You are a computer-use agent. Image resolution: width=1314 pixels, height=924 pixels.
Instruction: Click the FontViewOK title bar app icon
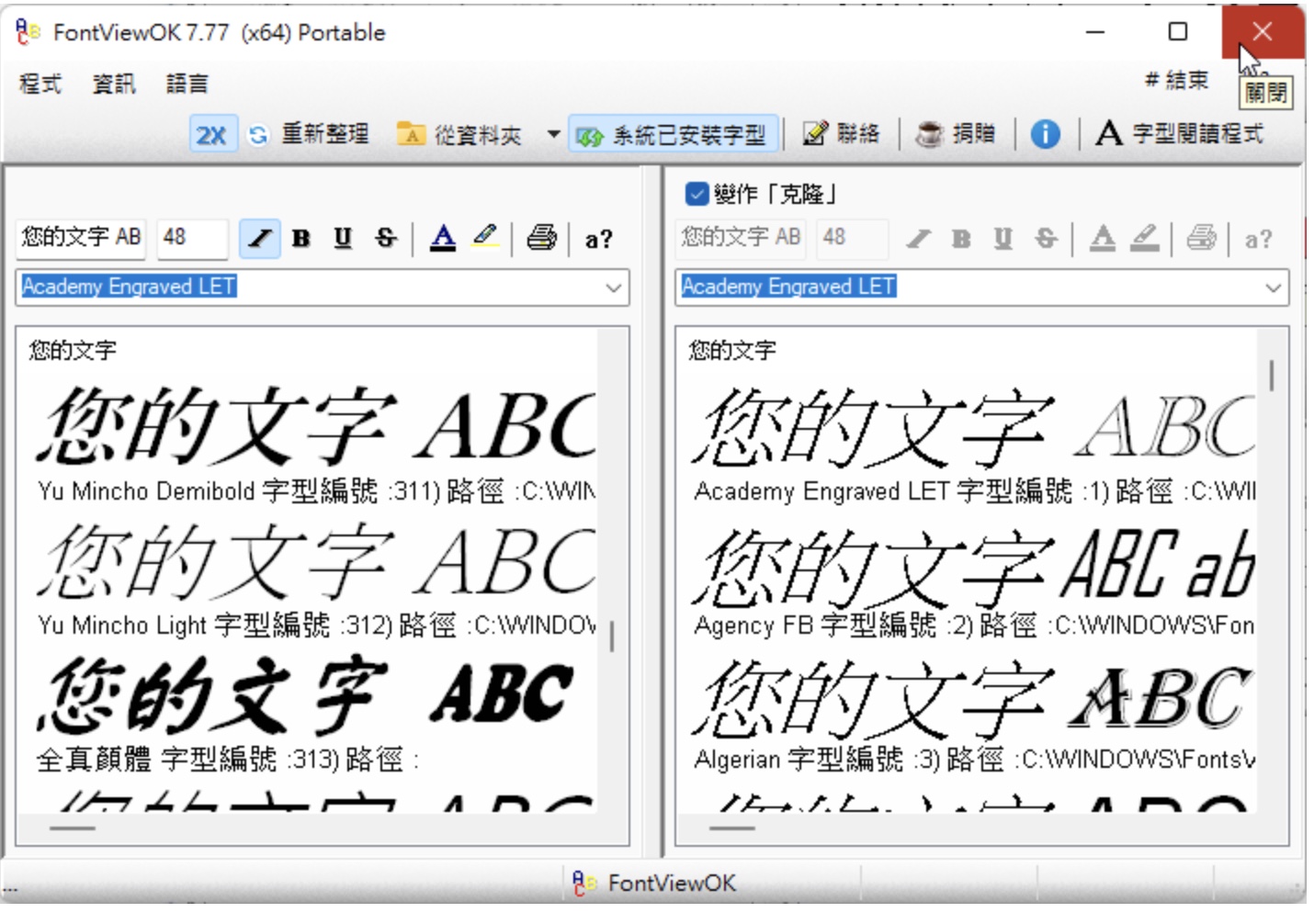pyautogui.click(x=28, y=32)
